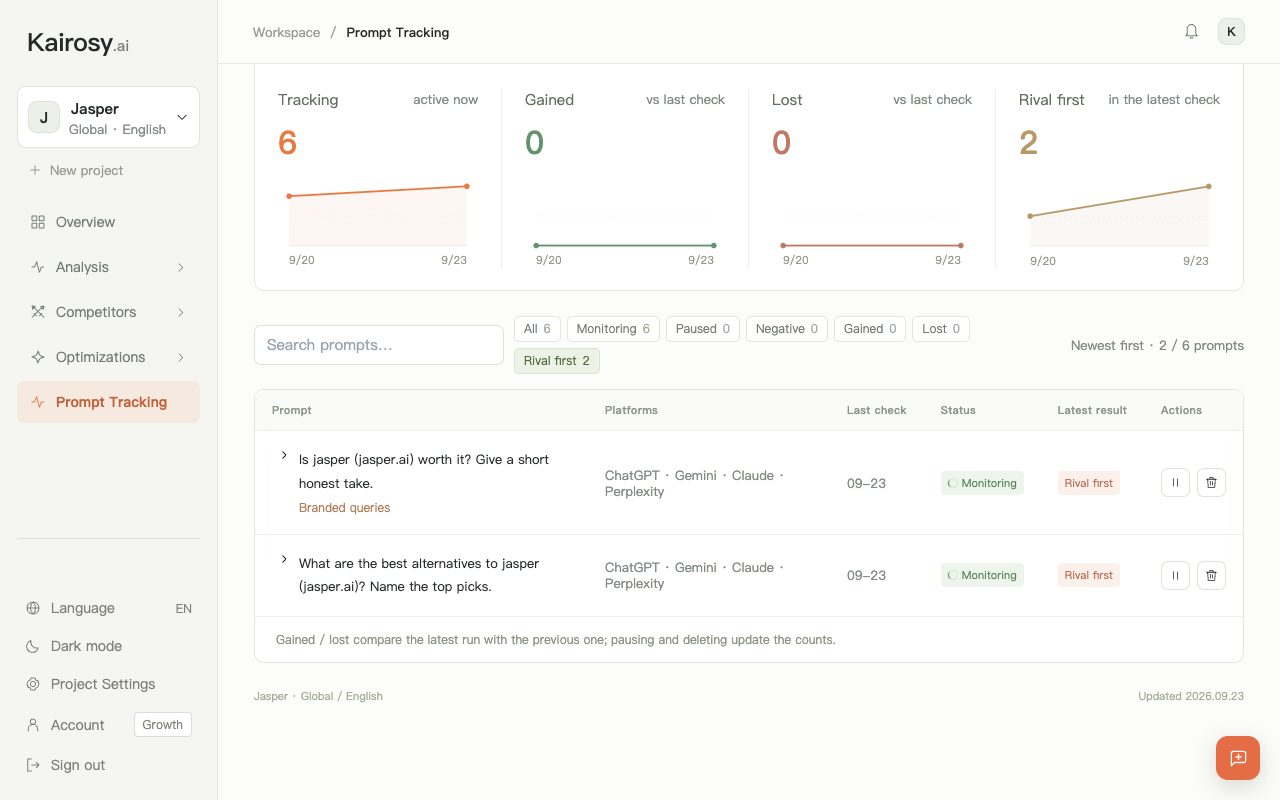Pause the 'Is jasper worth it' prompt
Image resolution: width=1280 pixels, height=800 pixels.
(1175, 483)
